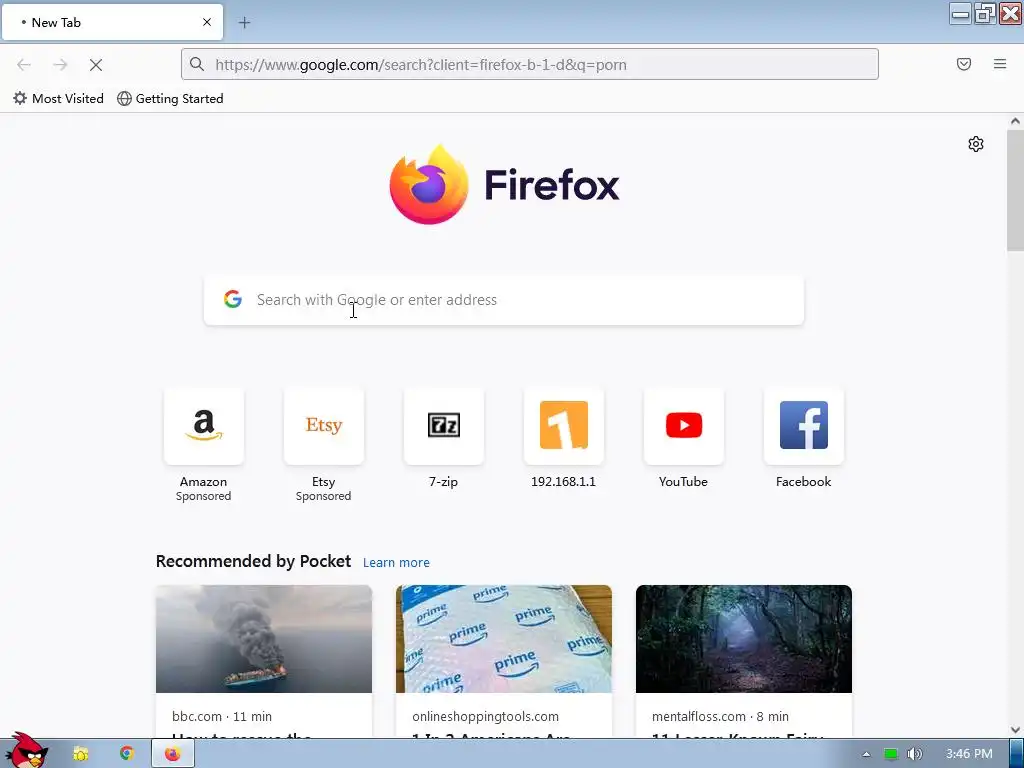The image size is (1024, 768).
Task: Click the scrollbar down arrow
Action: 1015,730
